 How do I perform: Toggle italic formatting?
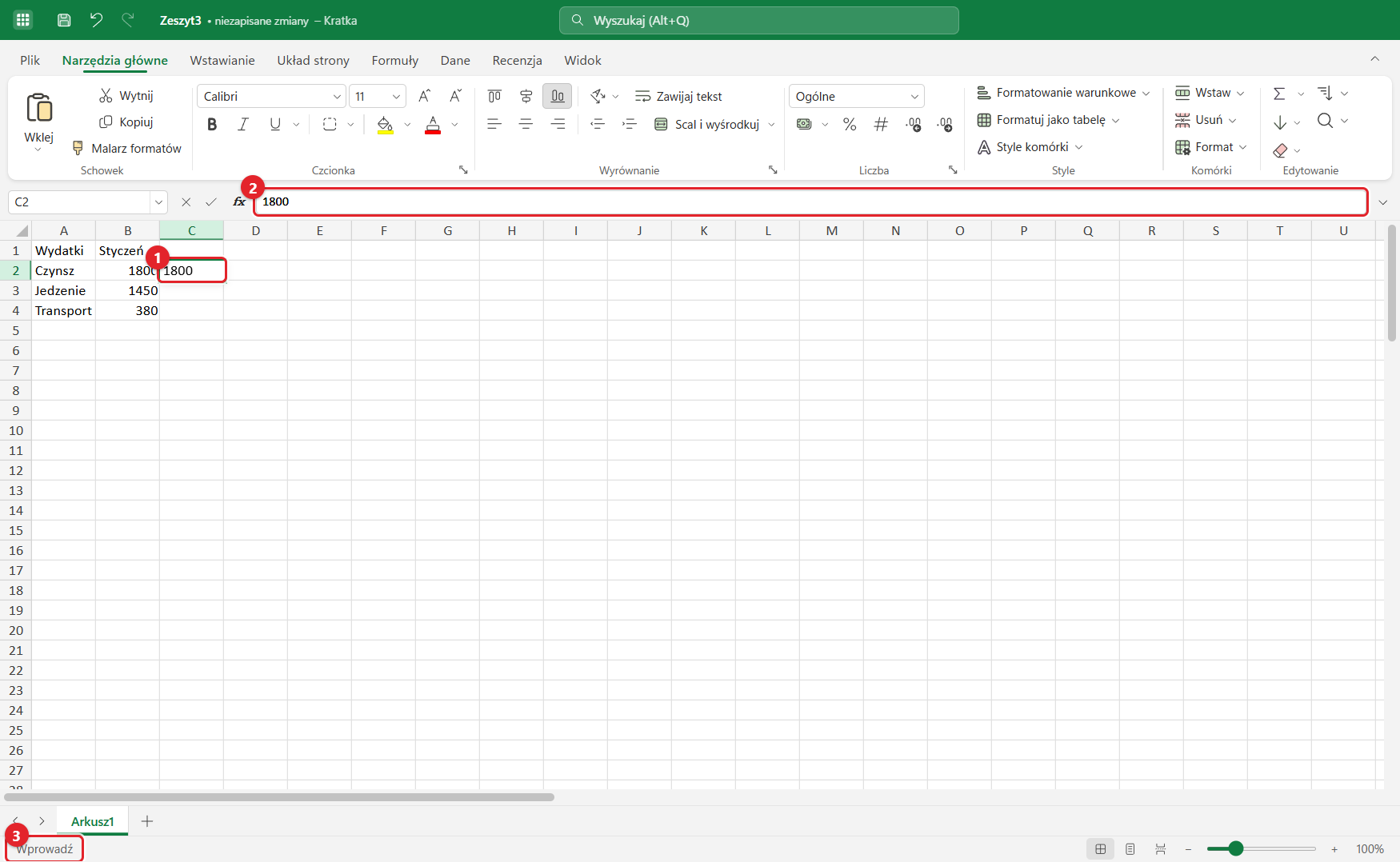[x=243, y=125]
